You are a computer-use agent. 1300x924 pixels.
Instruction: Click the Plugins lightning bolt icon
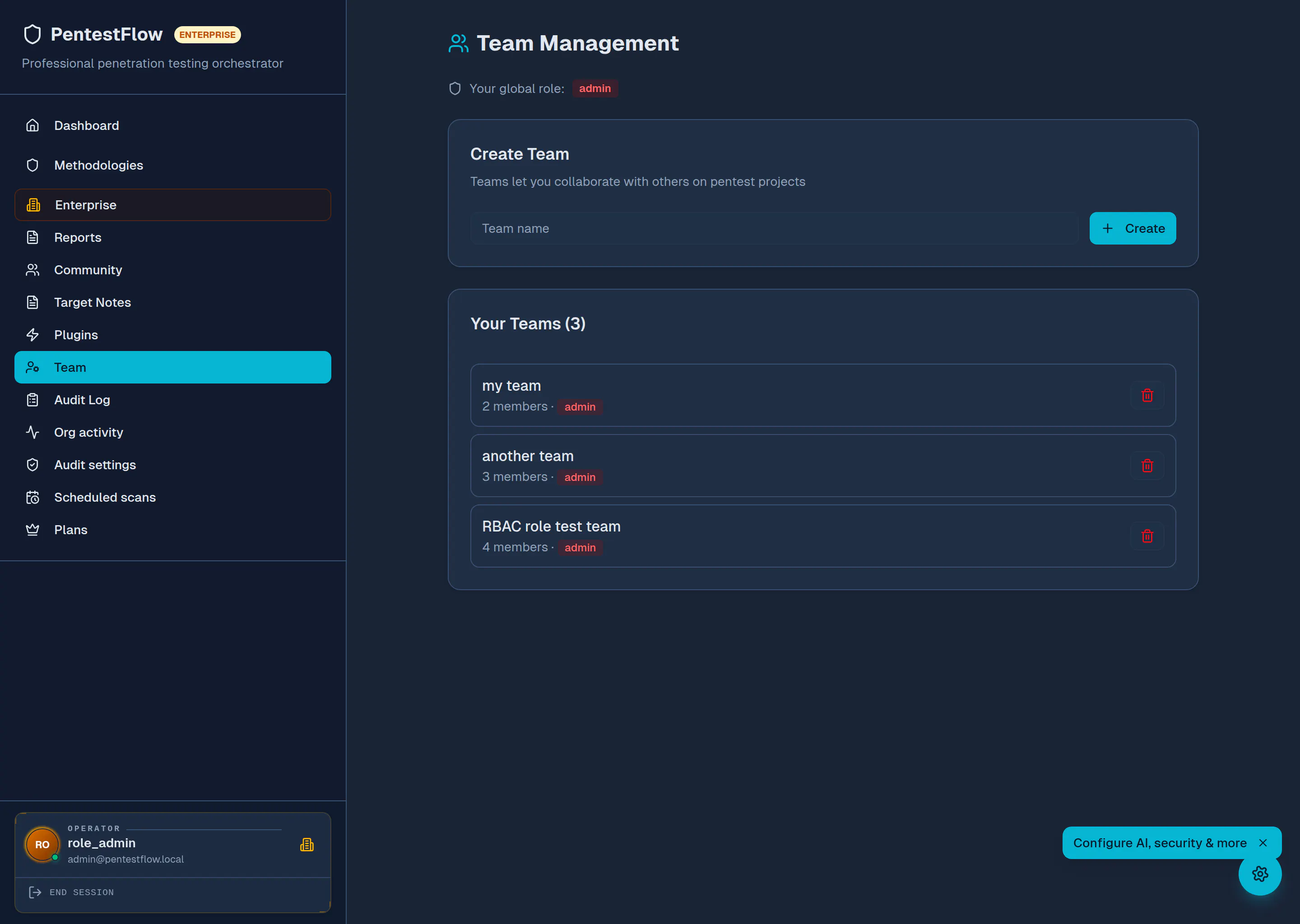click(x=32, y=335)
